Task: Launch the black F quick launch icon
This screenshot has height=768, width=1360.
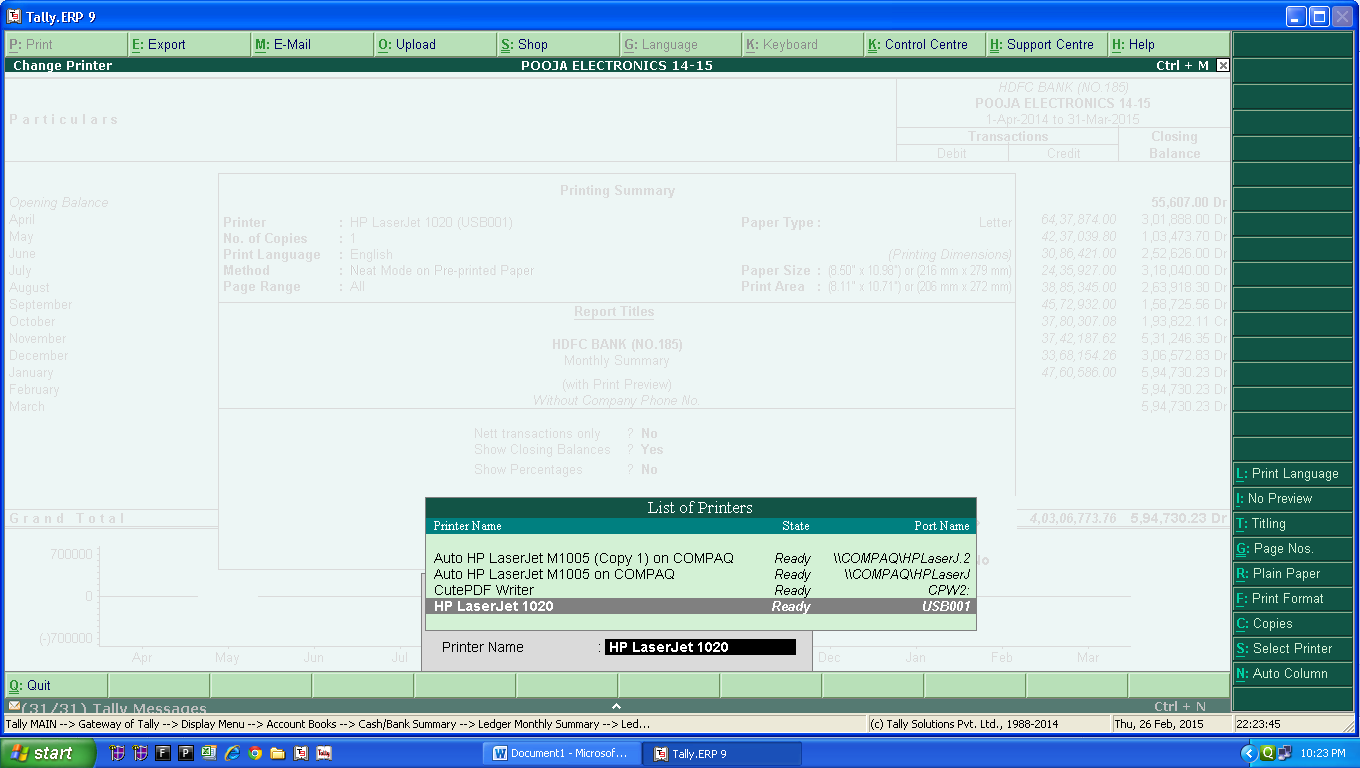Action: [x=163, y=753]
